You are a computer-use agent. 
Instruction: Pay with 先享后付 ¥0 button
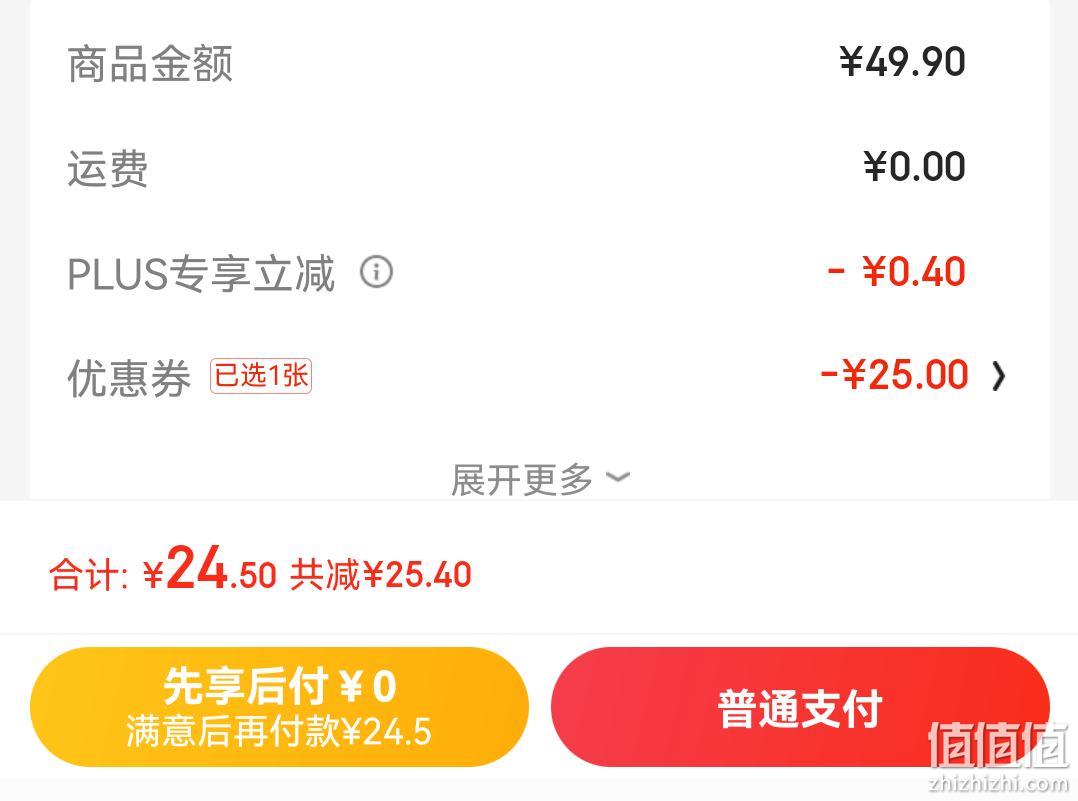[x=279, y=707]
